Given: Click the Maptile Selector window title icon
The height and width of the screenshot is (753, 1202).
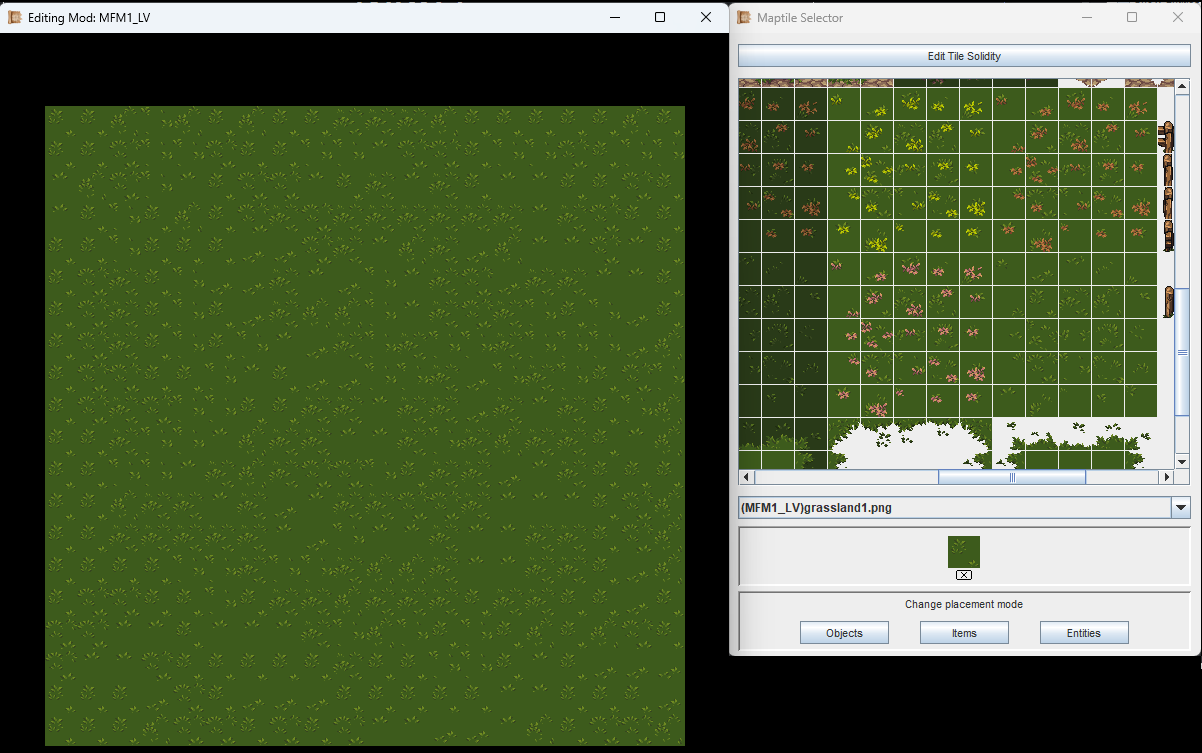Looking at the screenshot, I should click(744, 17).
